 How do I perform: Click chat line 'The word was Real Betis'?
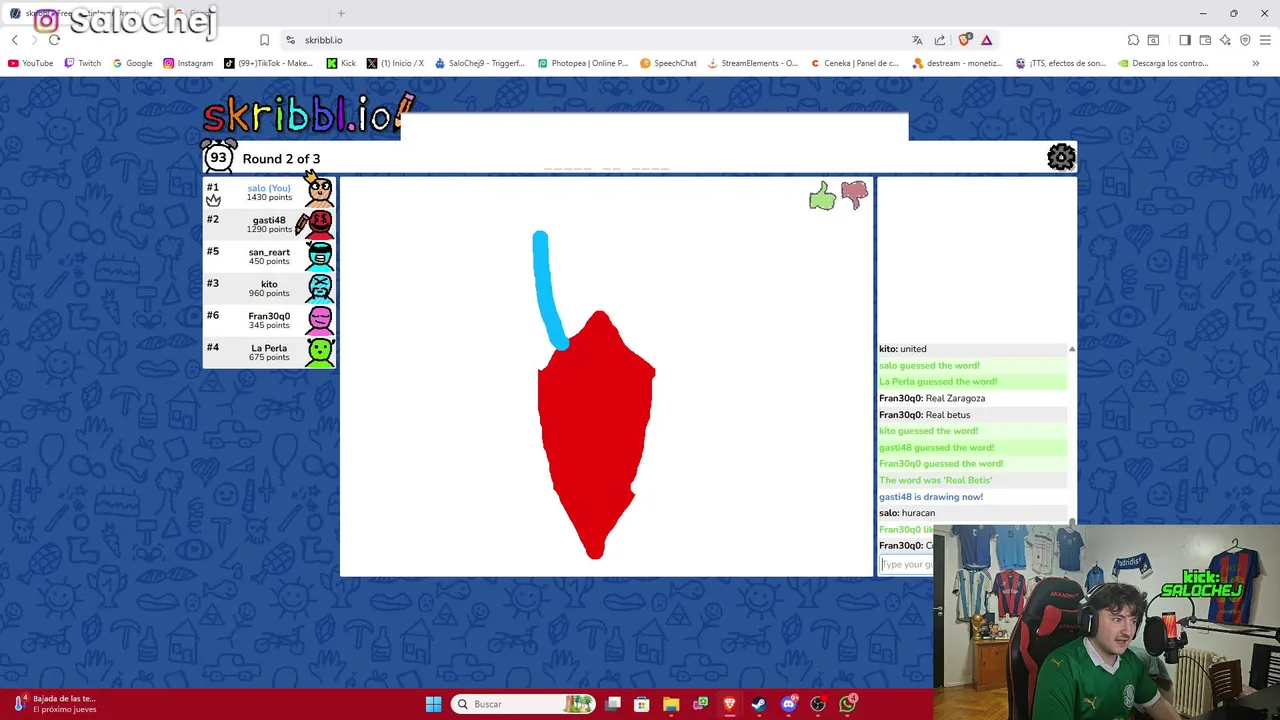935,480
